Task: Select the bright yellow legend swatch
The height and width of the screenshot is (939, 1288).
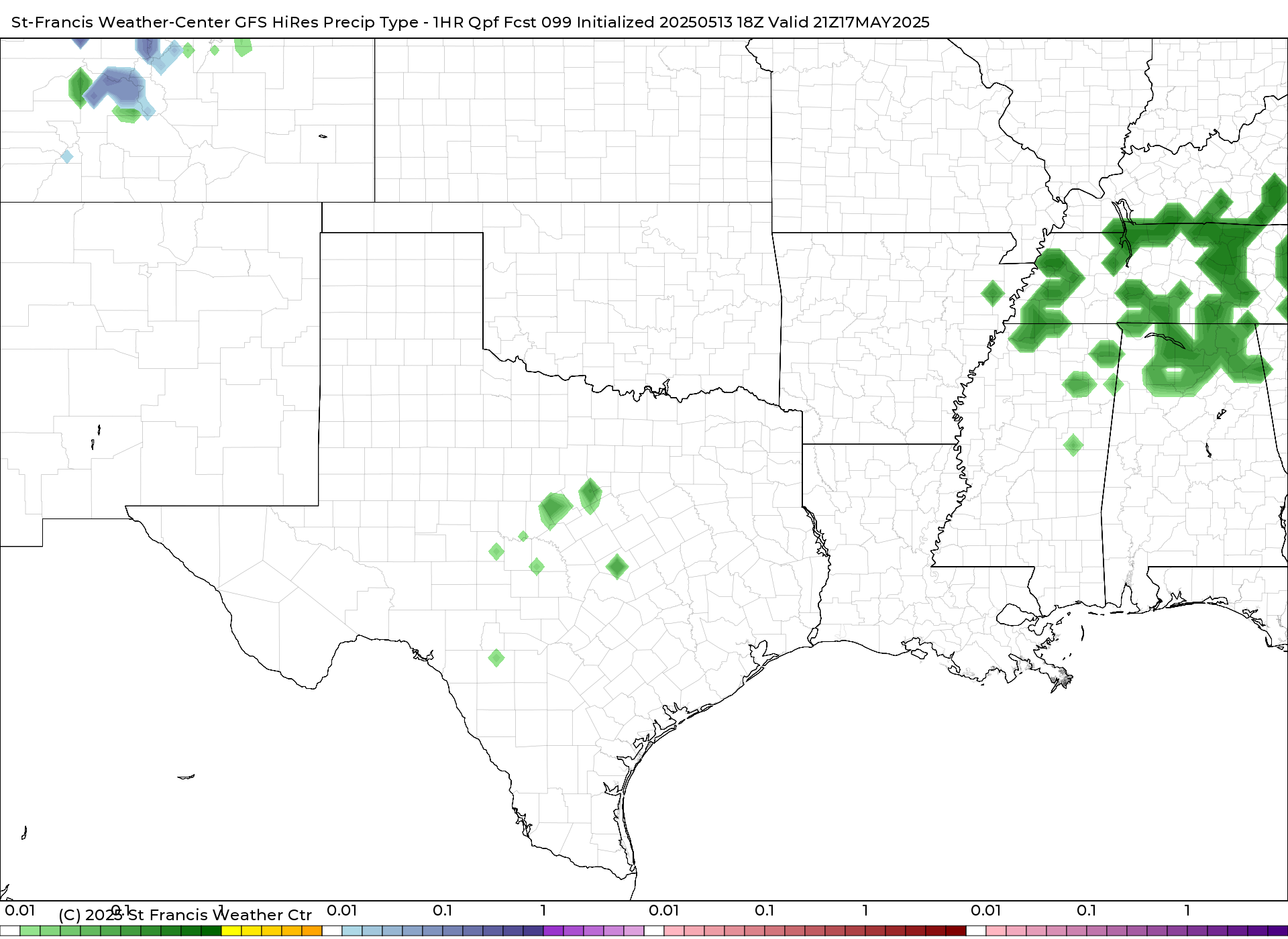Action: [x=231, y=931]
